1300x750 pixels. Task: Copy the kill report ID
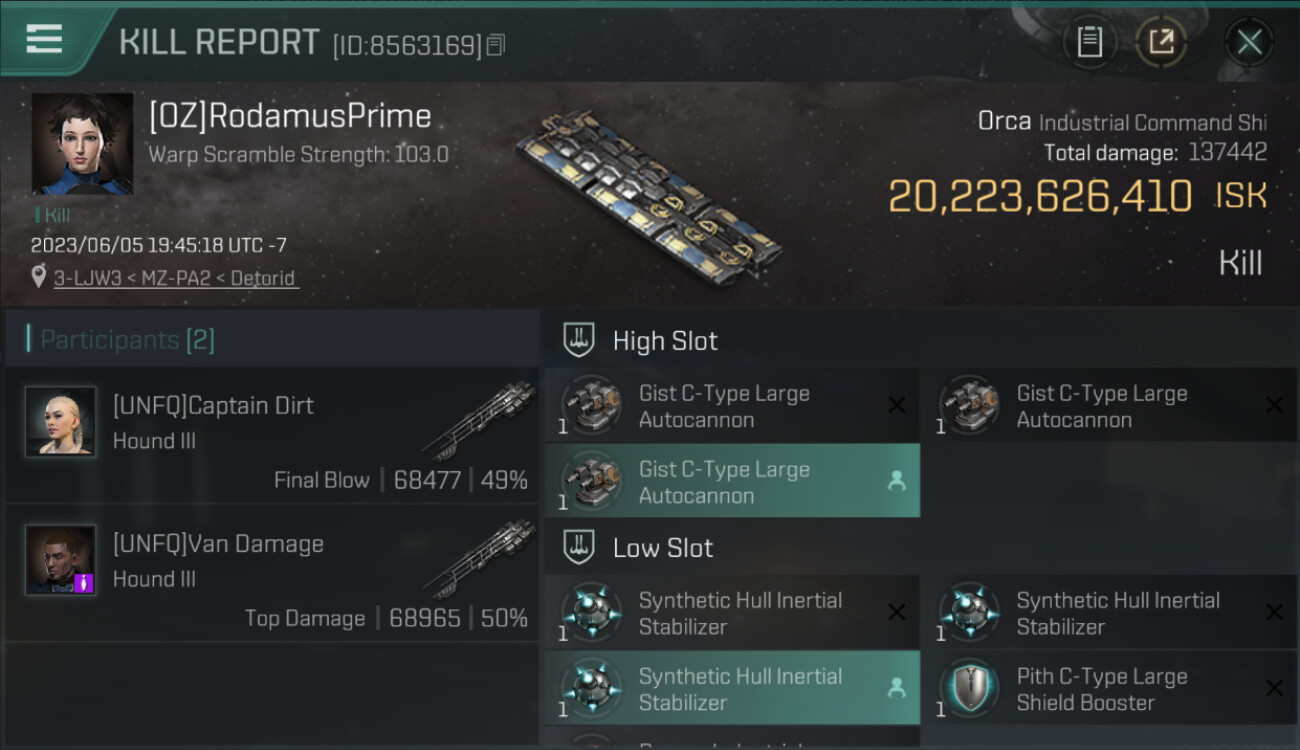(497, 45)
